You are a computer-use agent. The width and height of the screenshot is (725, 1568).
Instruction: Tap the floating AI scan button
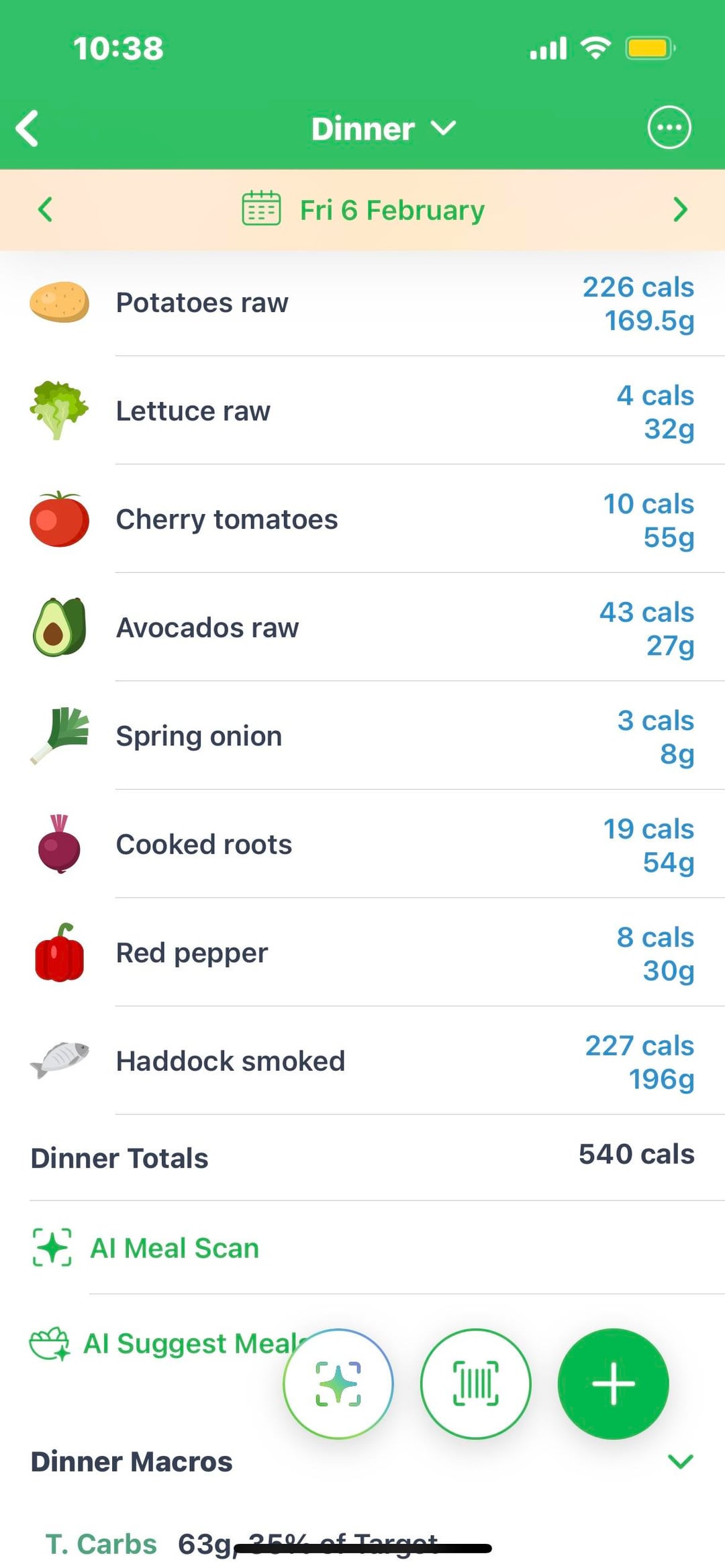338,1383
